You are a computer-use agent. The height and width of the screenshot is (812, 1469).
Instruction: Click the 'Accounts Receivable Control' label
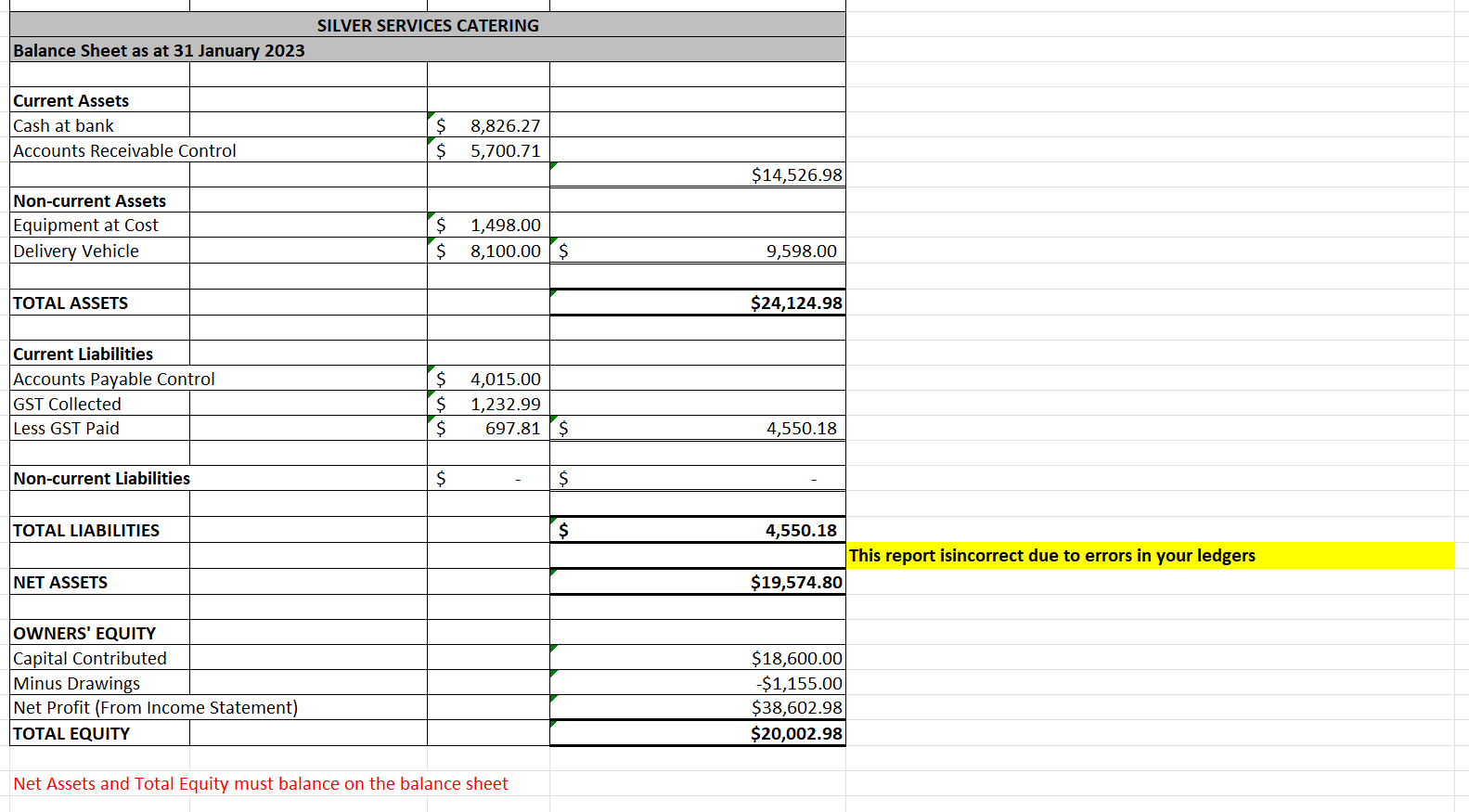click(x=124, y=150)
